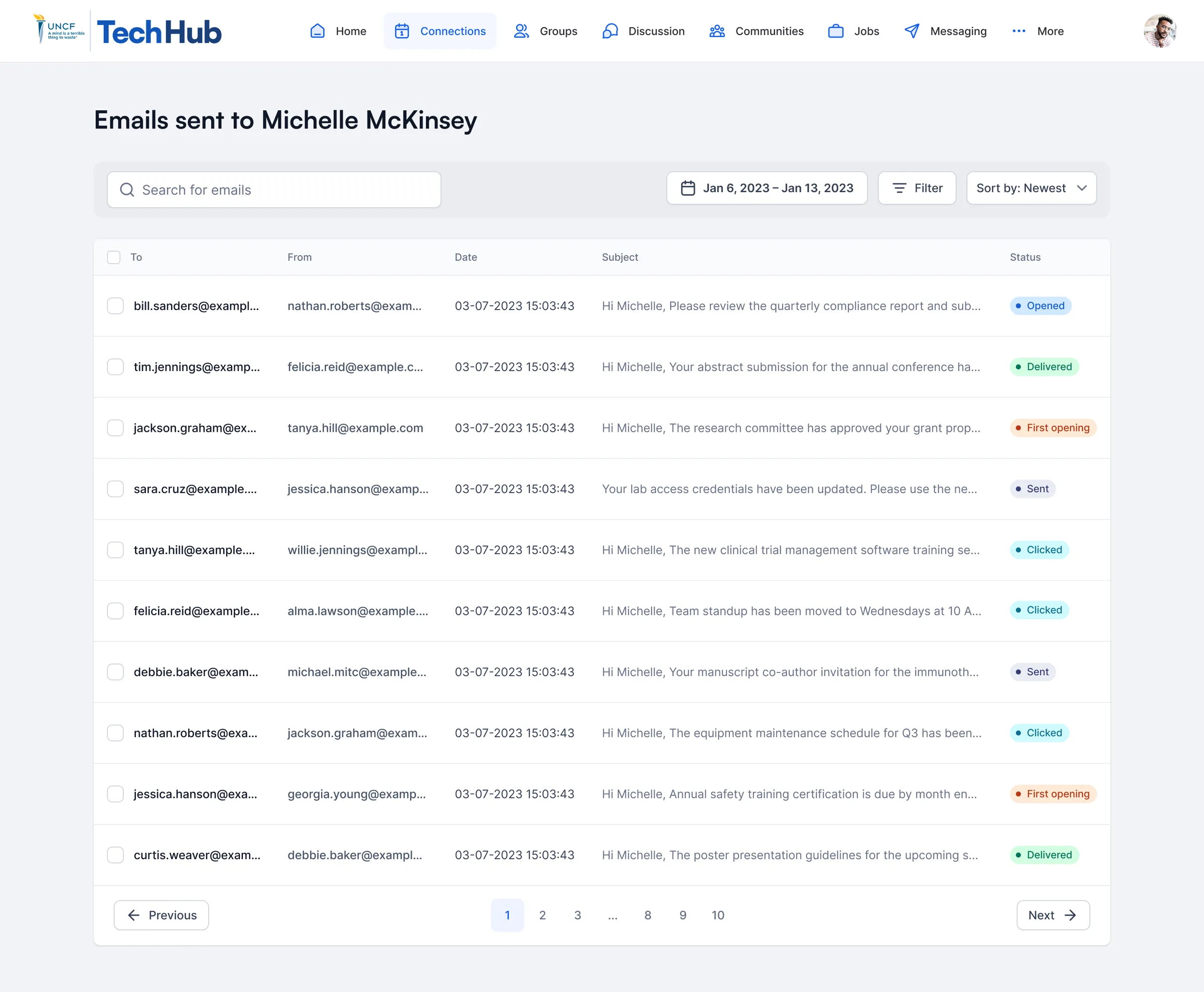Check the tim.jennings row checkbox
This screenshot has height=992, width=1204.
click(115, 367)
